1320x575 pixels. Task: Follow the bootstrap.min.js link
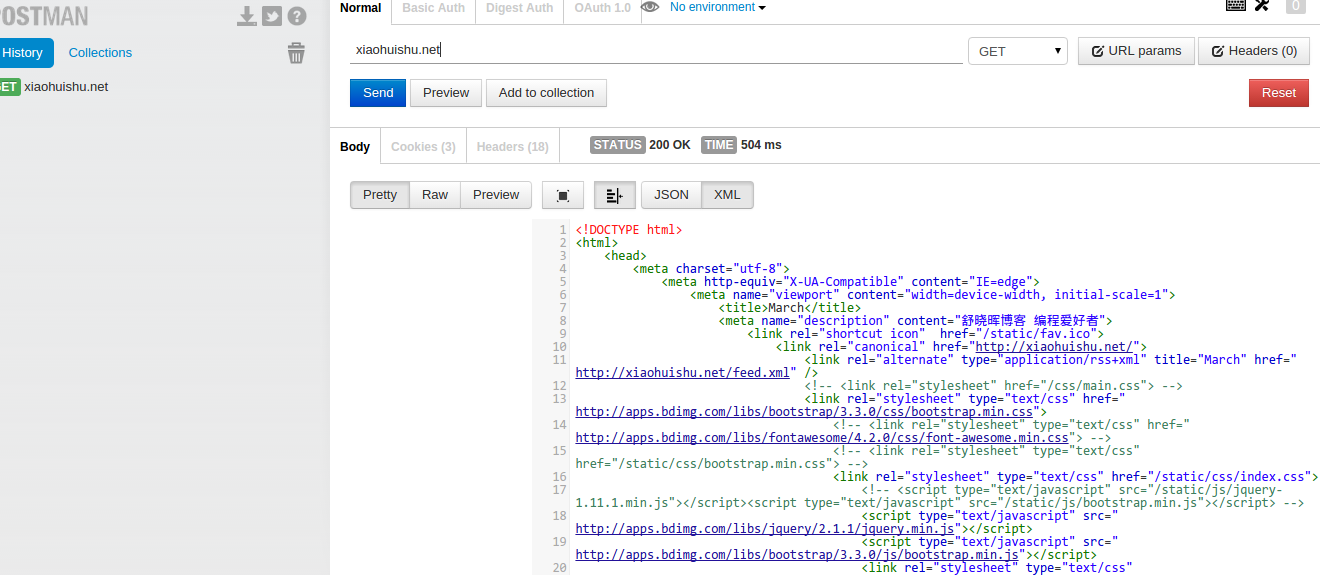[797, 555]
